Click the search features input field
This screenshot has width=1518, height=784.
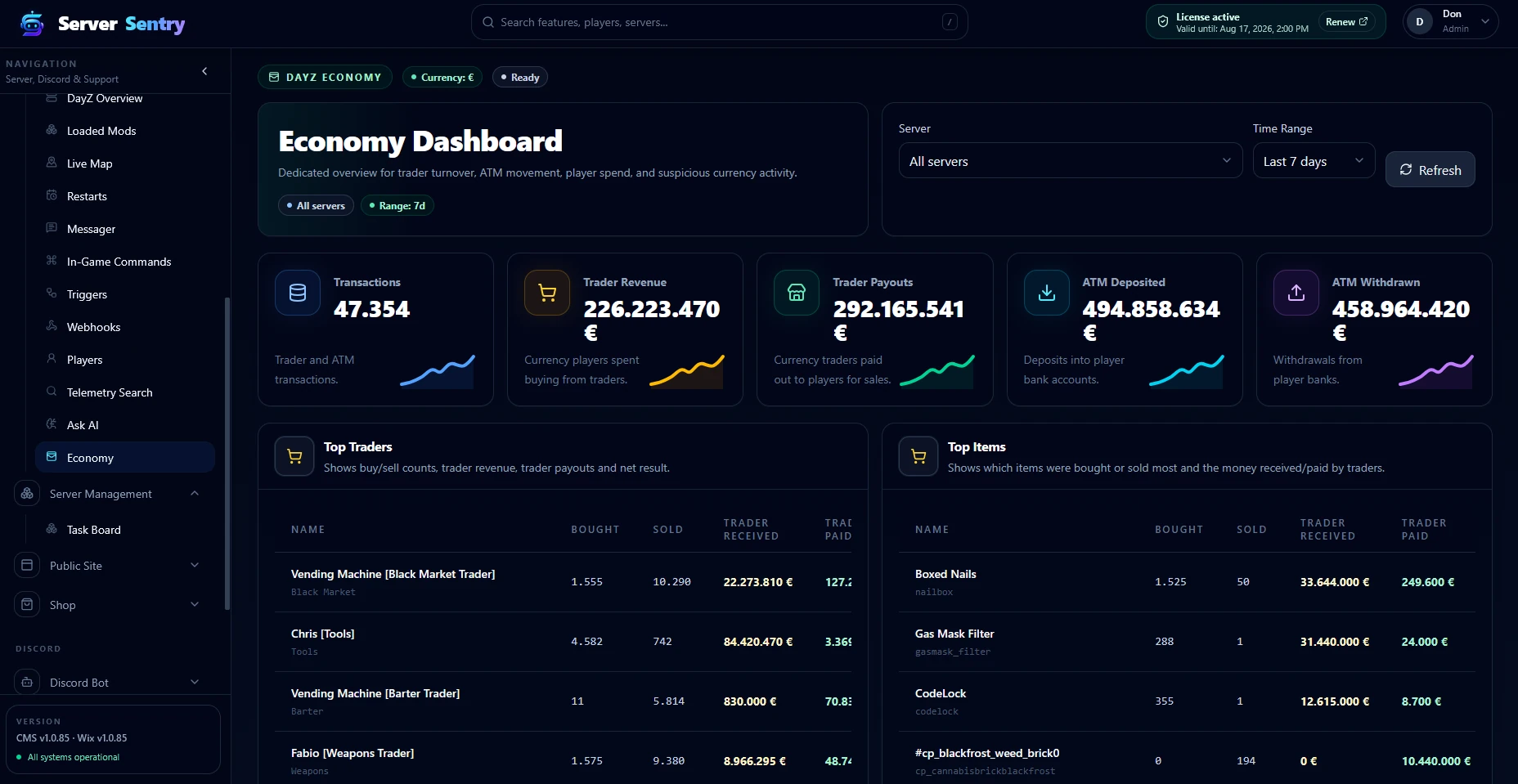[719, 22]
